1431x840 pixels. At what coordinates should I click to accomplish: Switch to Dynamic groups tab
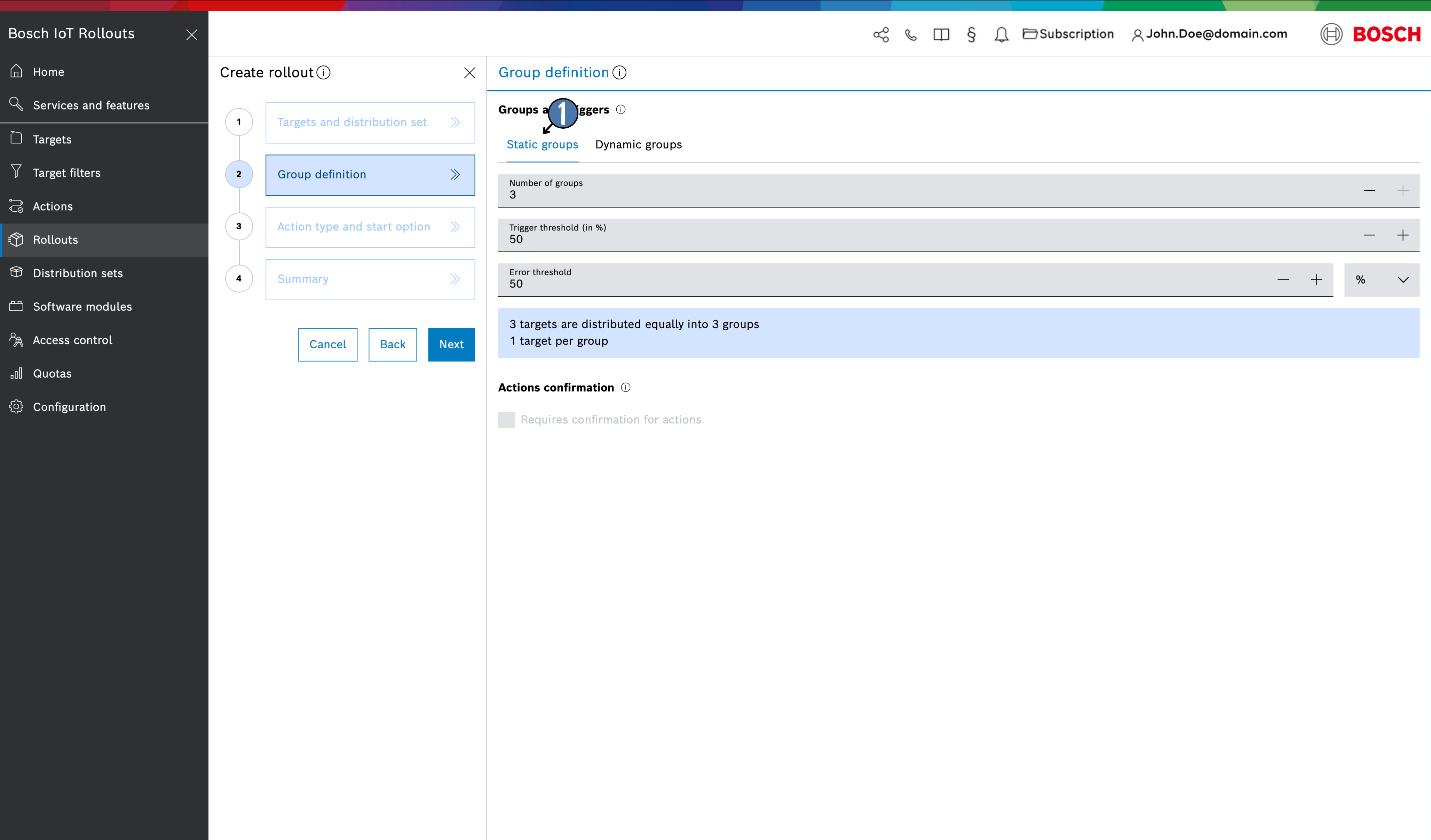tap(638, 144)
